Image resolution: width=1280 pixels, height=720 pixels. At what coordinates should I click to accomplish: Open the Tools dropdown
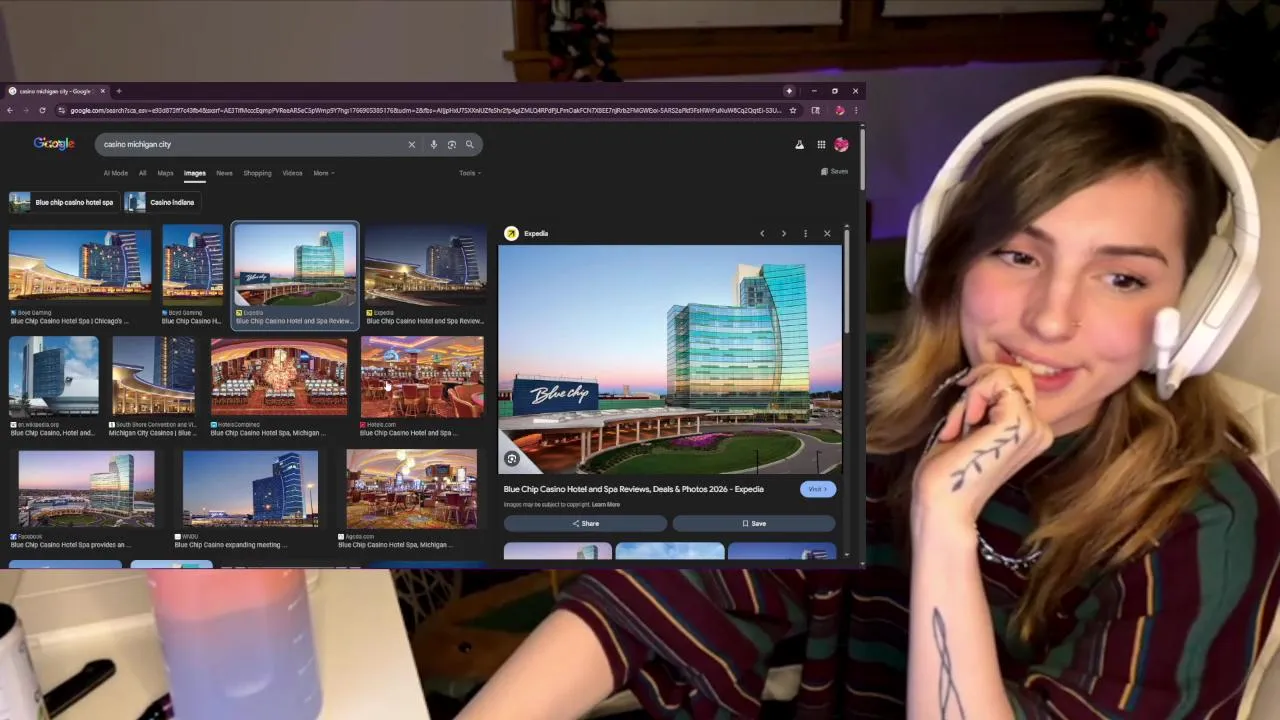469,173
